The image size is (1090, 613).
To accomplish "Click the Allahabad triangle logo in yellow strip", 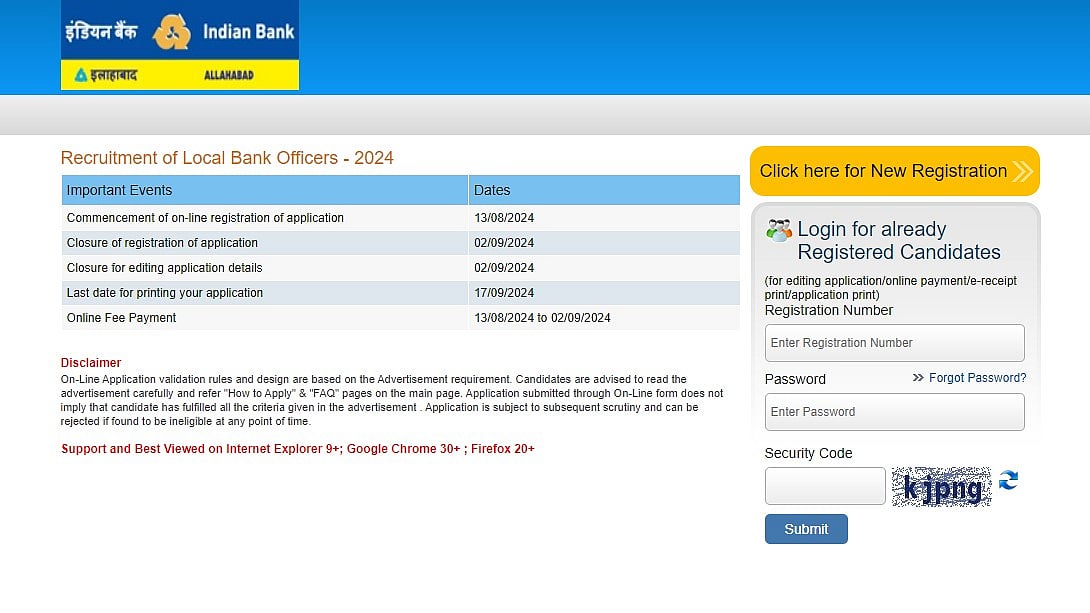I will pyautogui.click(x=81, y=75).
